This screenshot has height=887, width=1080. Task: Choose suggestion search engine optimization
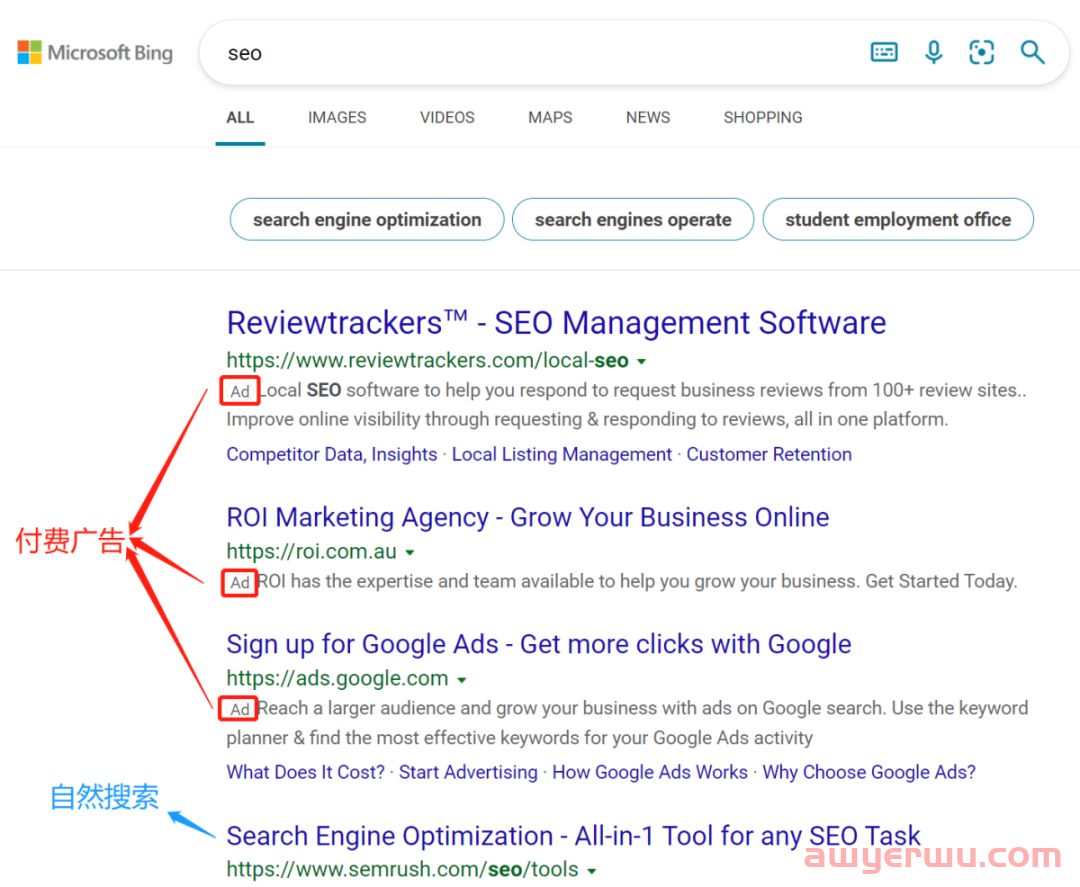pos(367,220)
